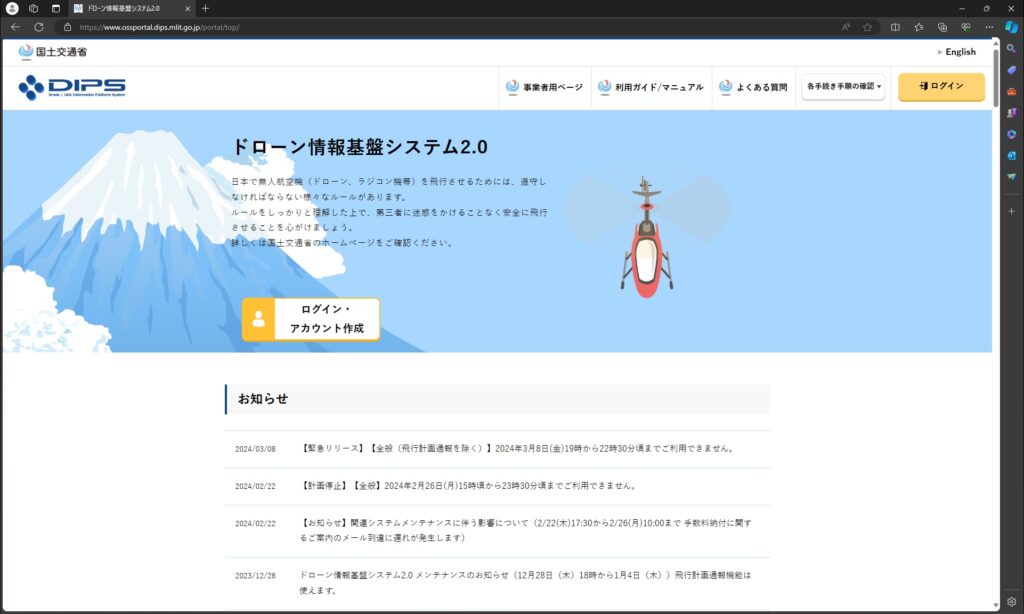Open the sidebar settings gear icon

1011,602
